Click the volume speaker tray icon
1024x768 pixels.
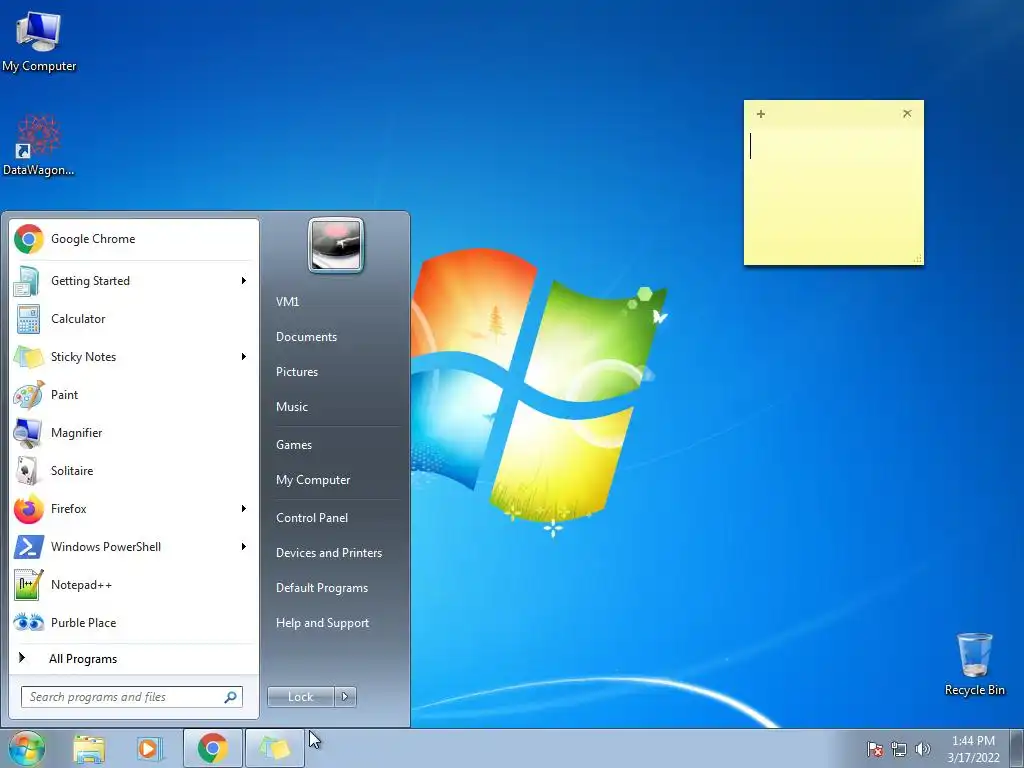click(922, 749)
